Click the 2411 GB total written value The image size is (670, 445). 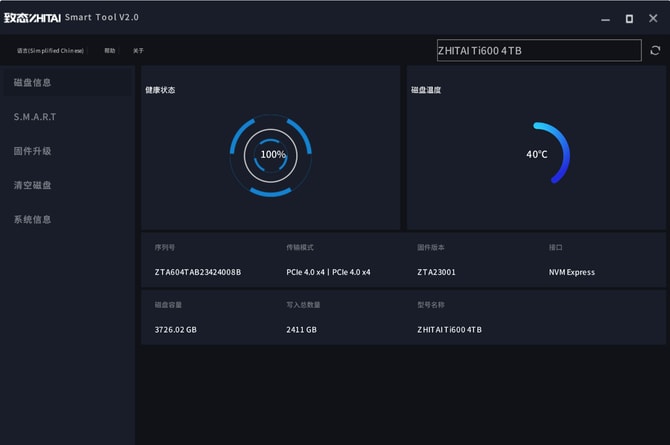coord(301,329)
